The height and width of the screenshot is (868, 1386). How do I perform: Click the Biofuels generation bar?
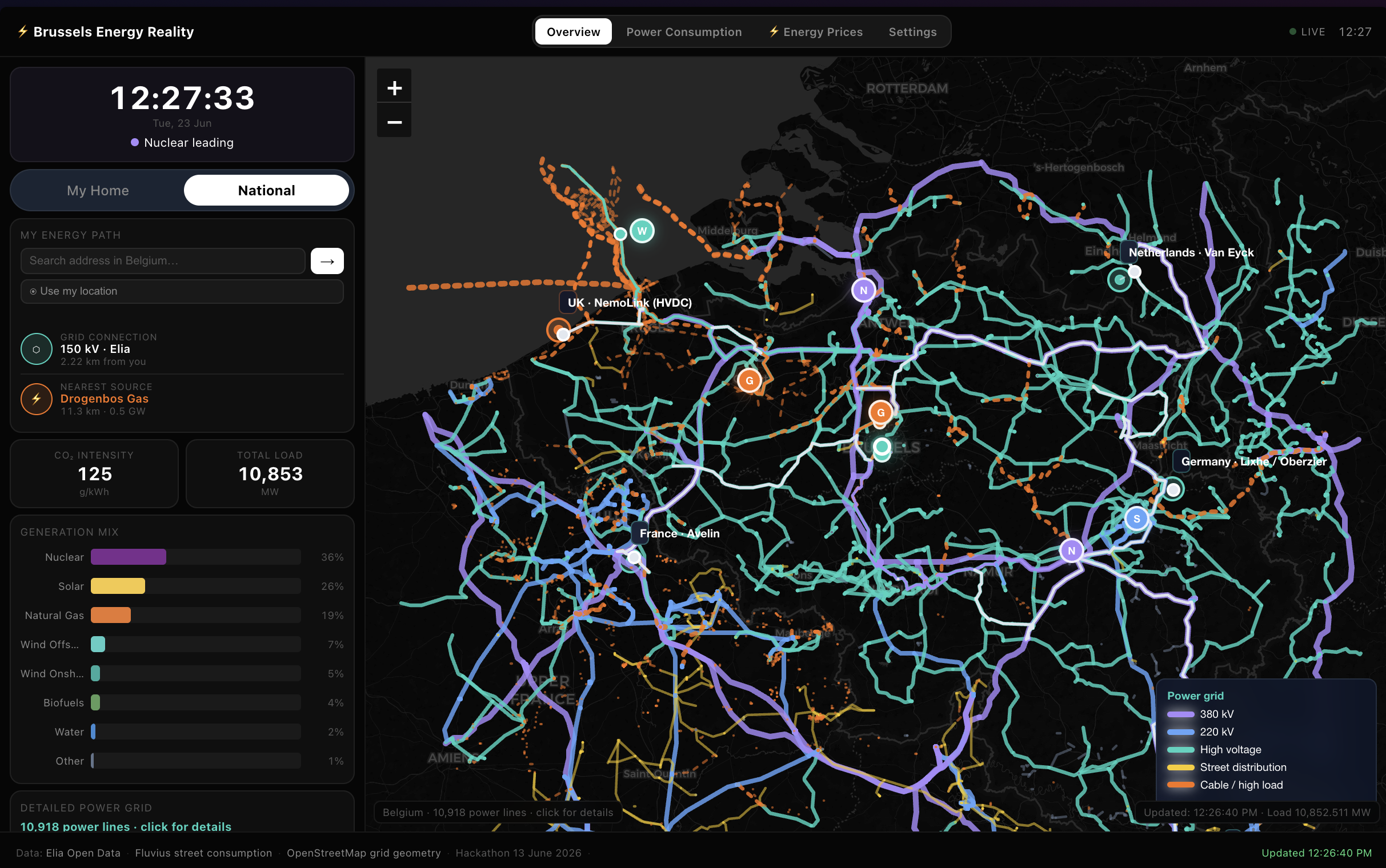[x=196, y=702]
